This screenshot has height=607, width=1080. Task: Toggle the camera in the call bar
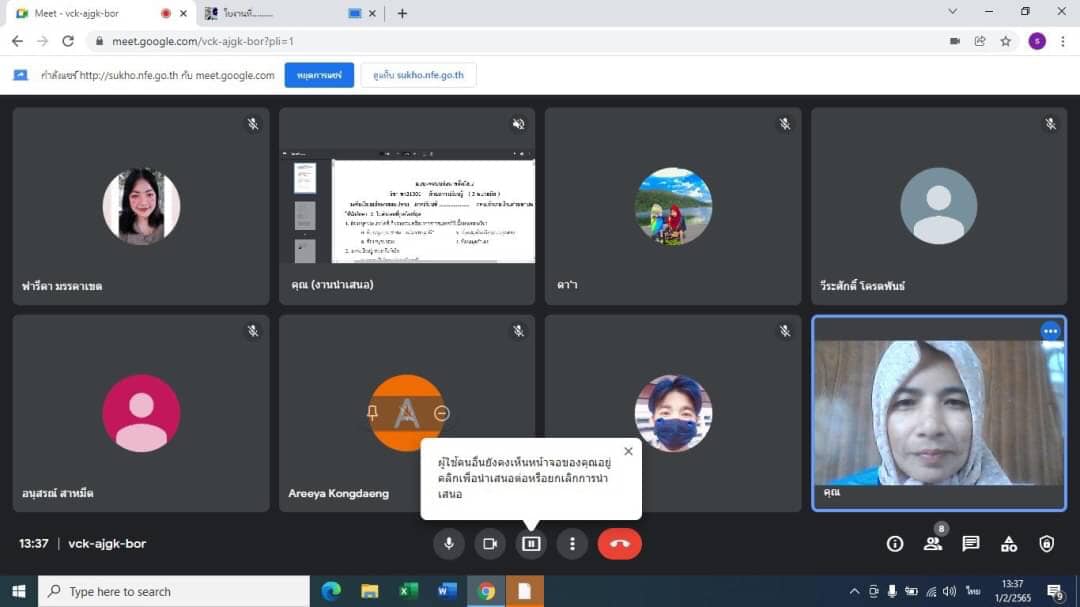[490, 544]
